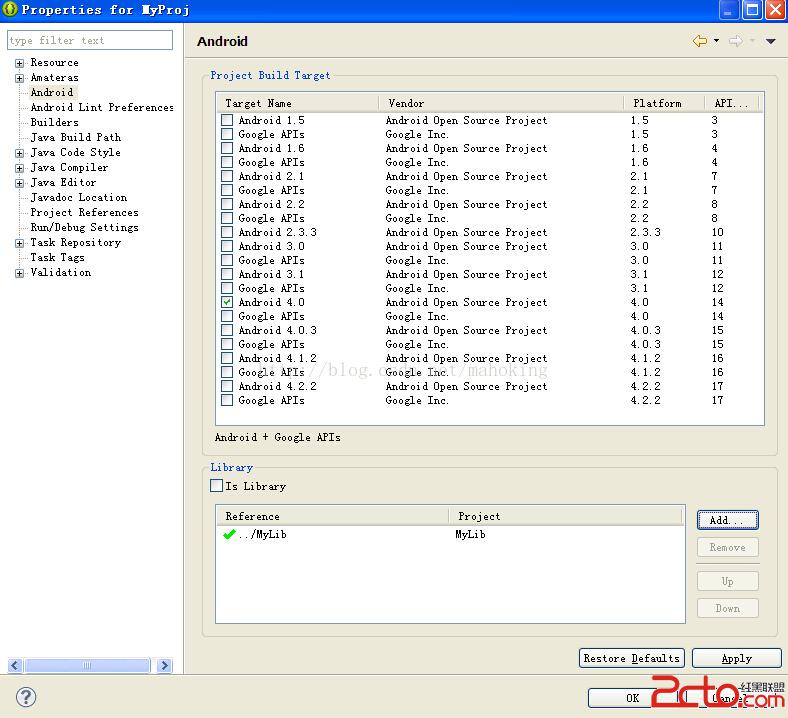Expand the Task Repository node

click(x=19, y=243)
